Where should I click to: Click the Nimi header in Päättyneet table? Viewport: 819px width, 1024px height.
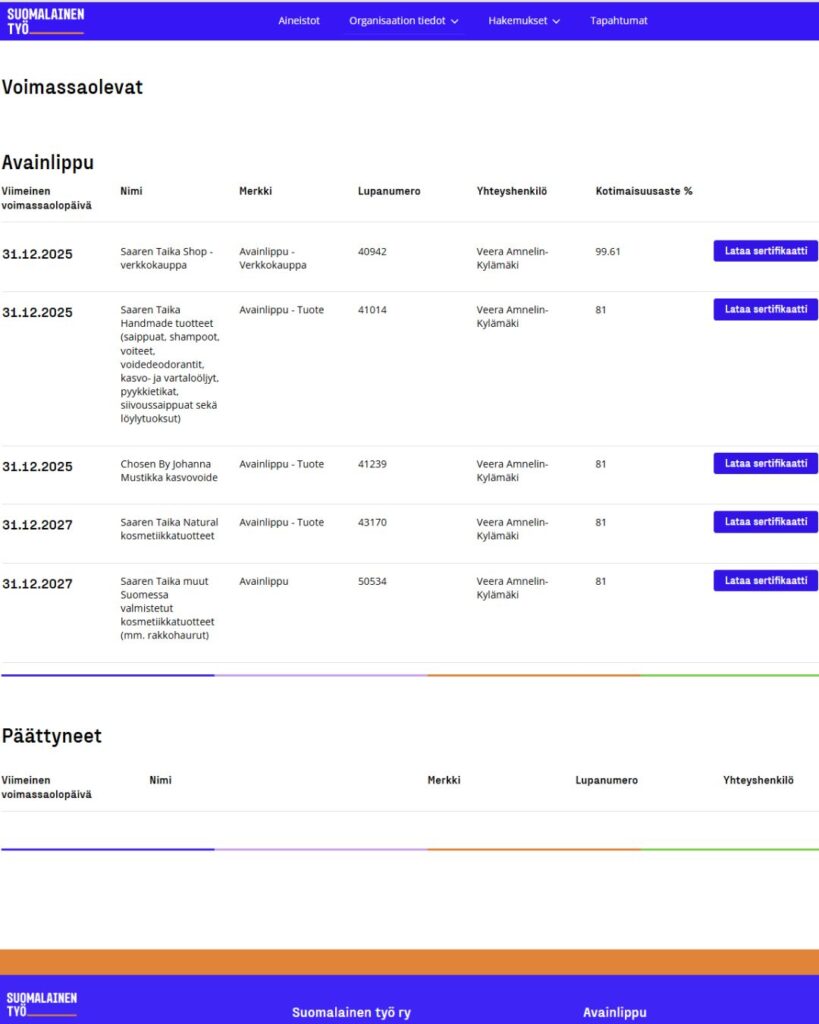(x=161, y=780)
